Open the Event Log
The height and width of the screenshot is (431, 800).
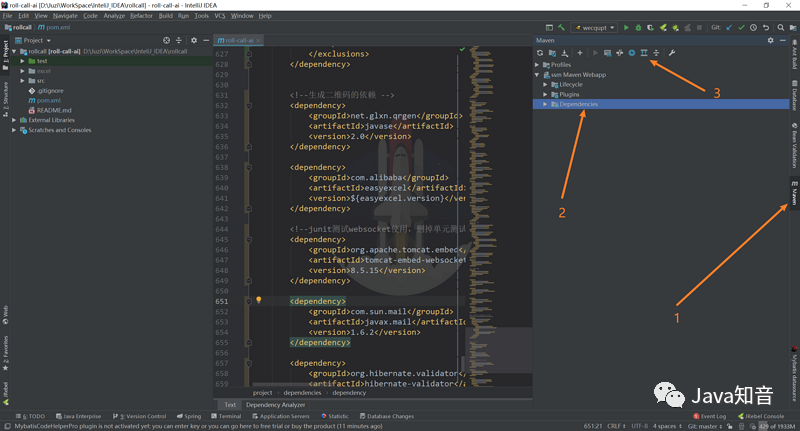pos(710,416)
